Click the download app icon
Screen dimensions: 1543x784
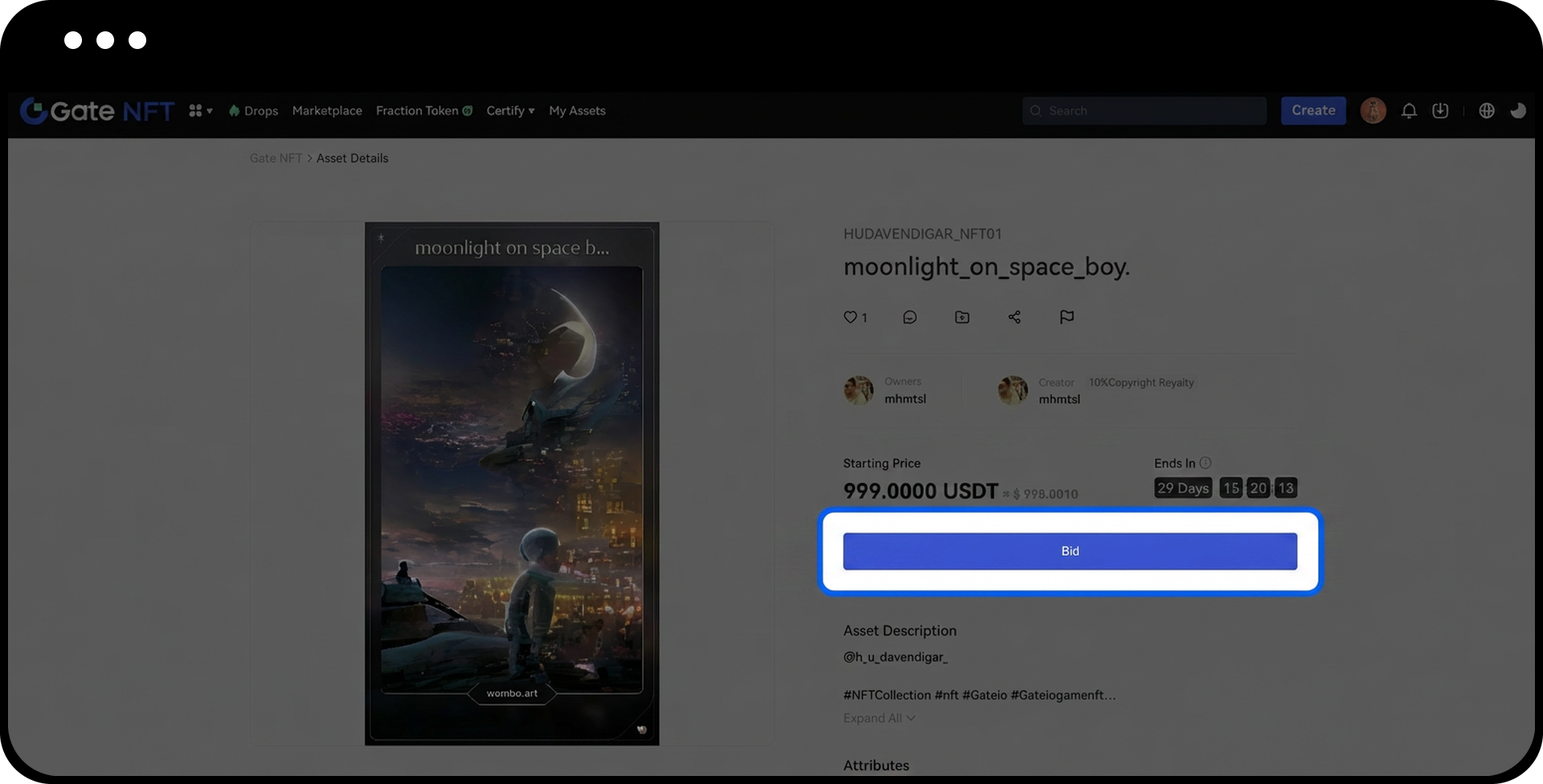click(1440, 111)
